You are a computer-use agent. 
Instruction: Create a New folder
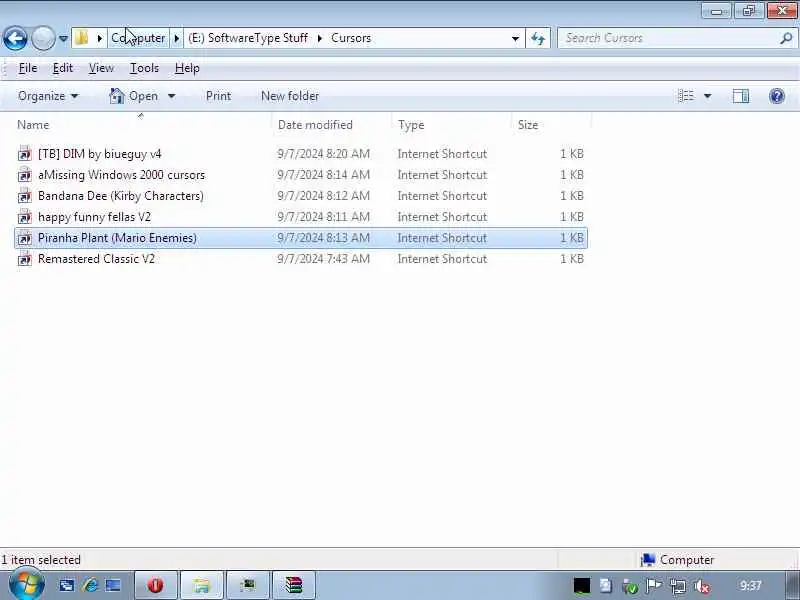tap(290, 96)
